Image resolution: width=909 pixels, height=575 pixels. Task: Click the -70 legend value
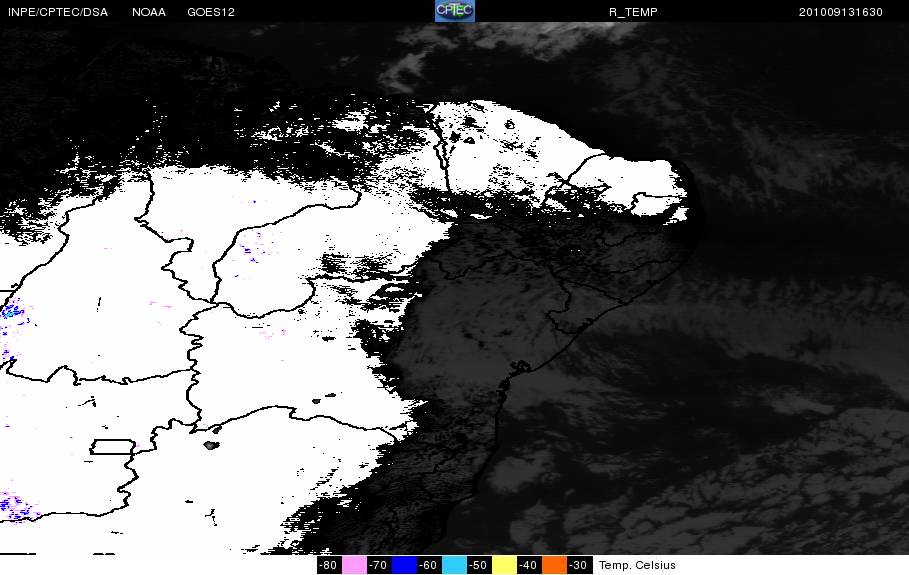(x=379, y=565)
